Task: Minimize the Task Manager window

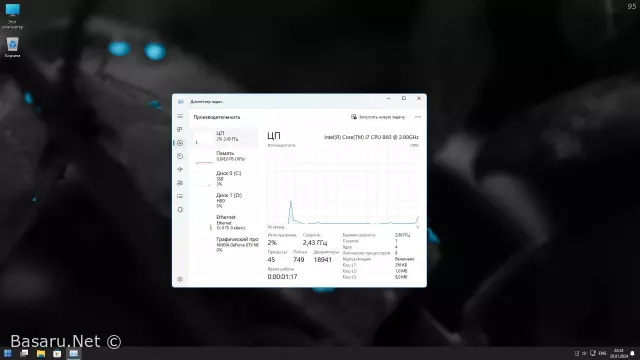Action: pyautogui.click(x=389, y=98)
